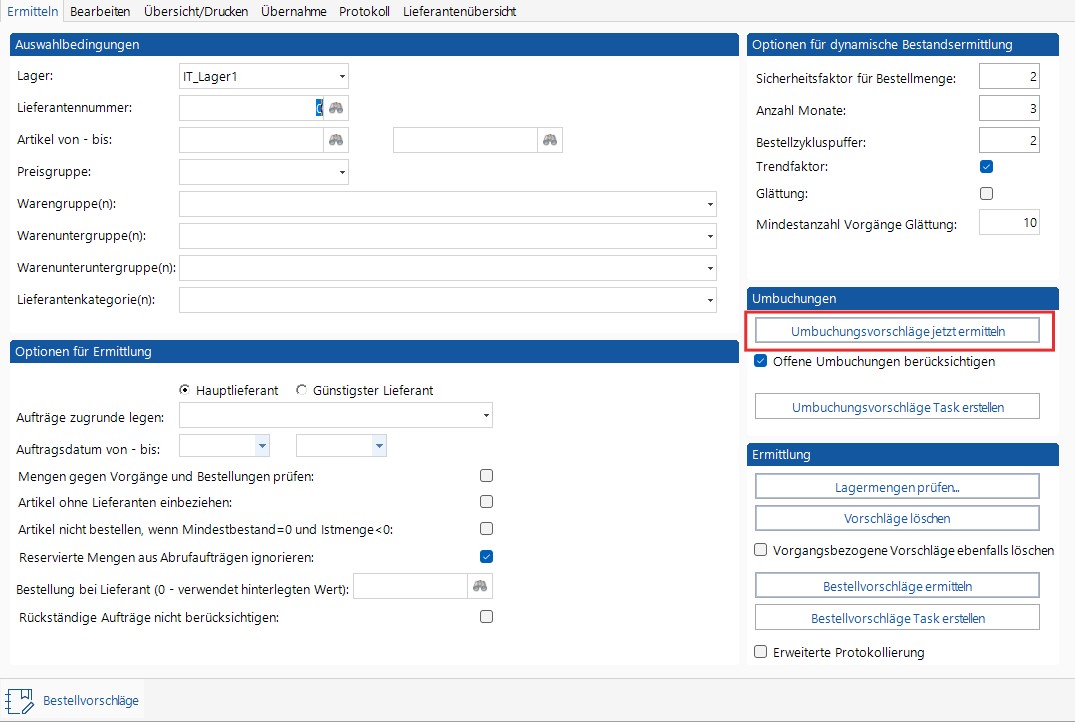Enable Erweiterte Protokollierung checkbox
1075x722 pixels.
pyautogui.click(x=762, y=652)
